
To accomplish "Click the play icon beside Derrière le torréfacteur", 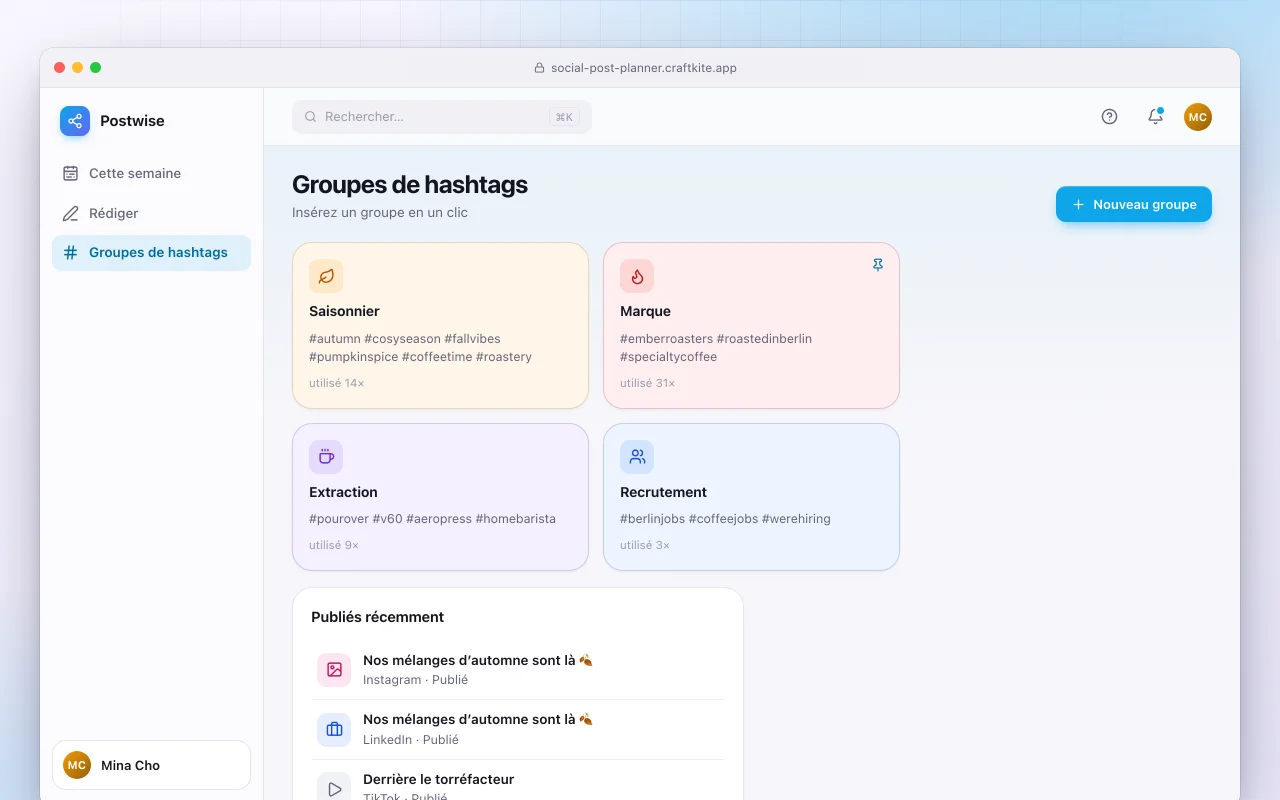I will 334,789.
